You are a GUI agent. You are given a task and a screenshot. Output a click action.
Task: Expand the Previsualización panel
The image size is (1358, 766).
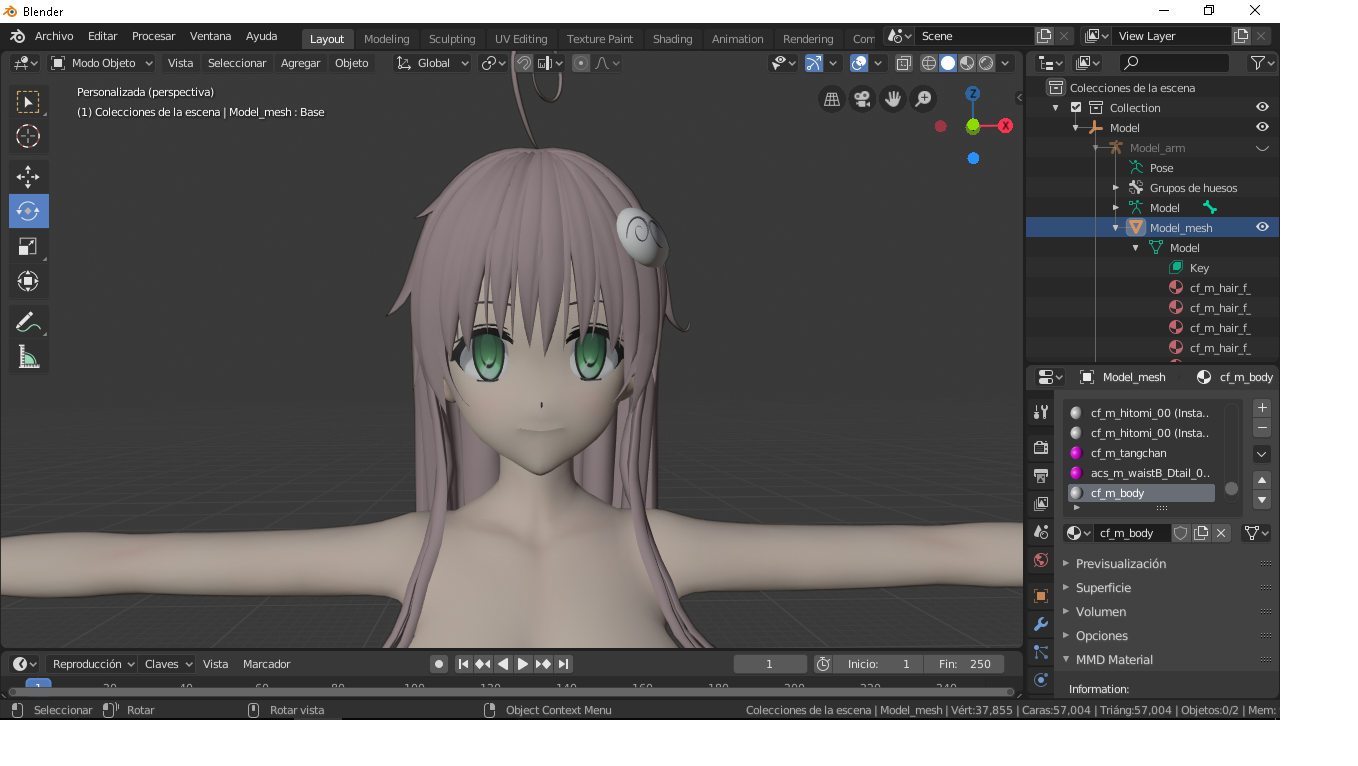[x=1121, y=564]
